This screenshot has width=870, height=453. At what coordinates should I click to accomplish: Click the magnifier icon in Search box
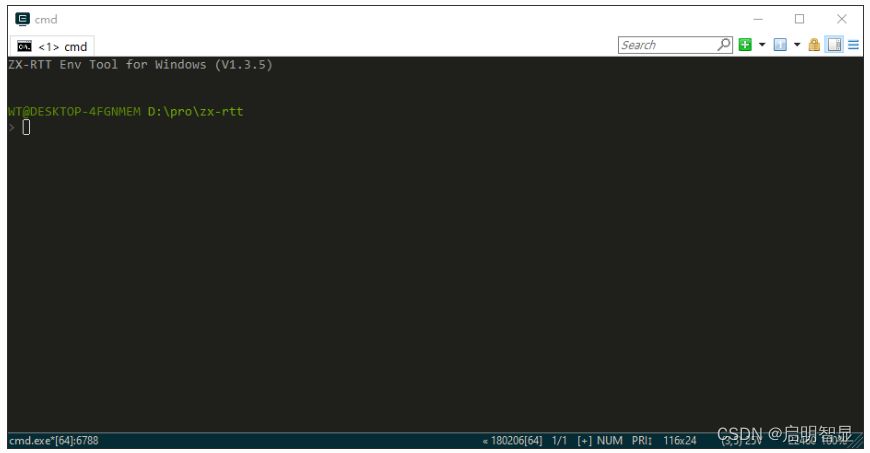tap(724, 44)
